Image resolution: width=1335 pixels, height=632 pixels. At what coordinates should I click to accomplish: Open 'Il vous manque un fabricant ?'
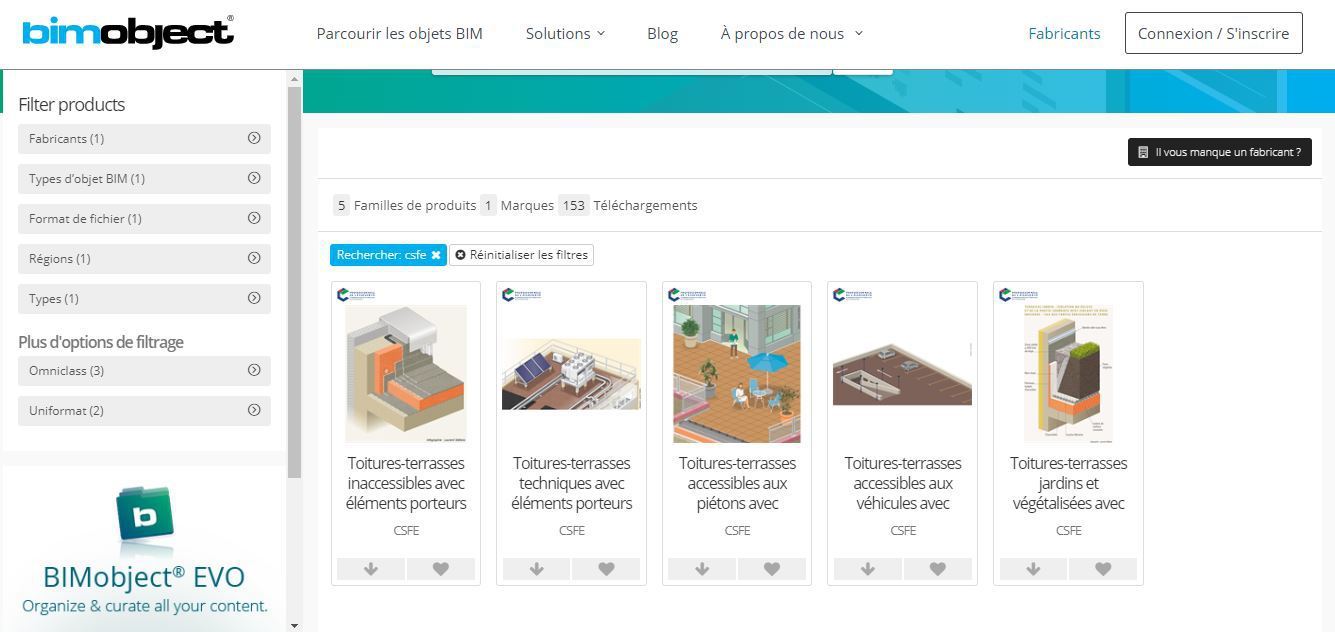pyautogui.click(x=1218, y=151)
